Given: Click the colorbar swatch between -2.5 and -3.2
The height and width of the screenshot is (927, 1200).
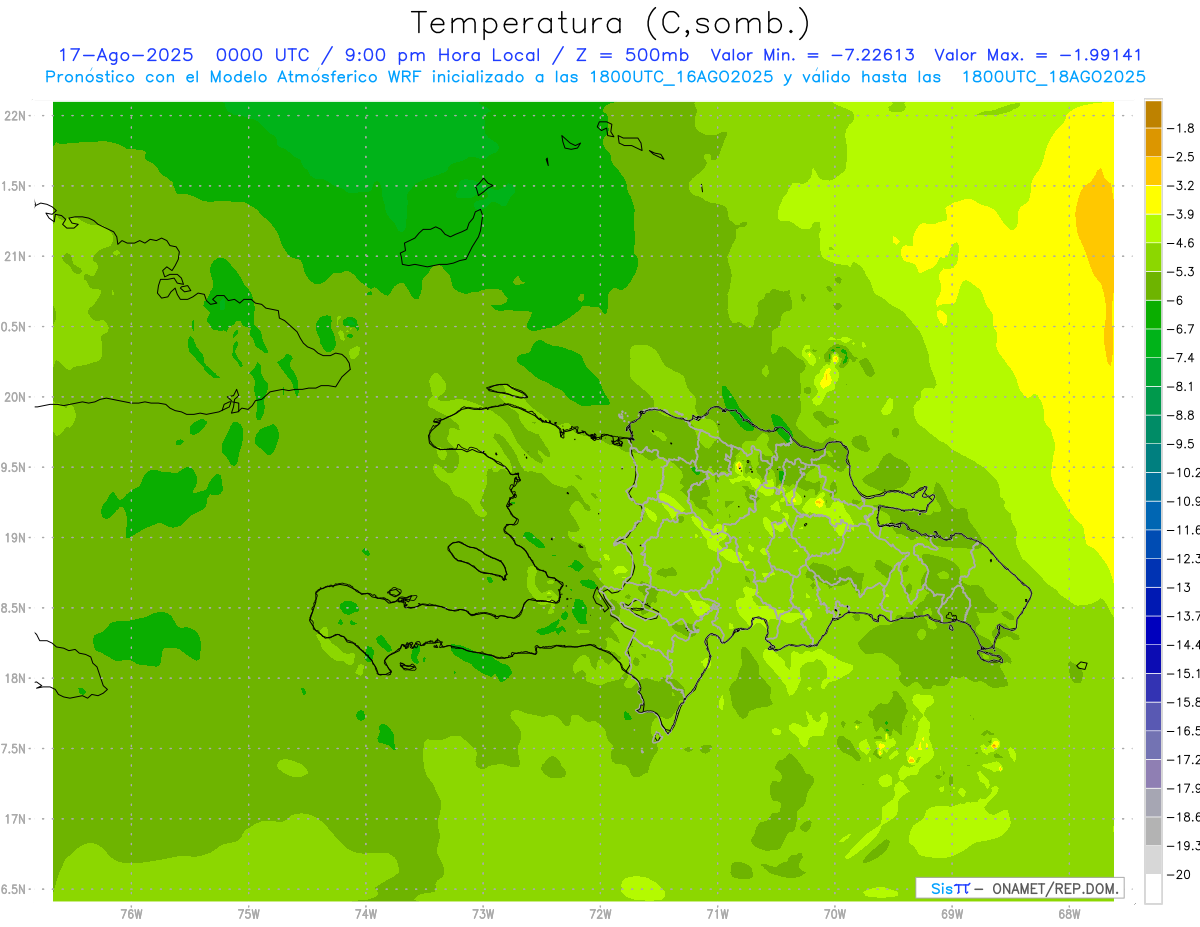Looking at the screenshot, I should 1154,171.
